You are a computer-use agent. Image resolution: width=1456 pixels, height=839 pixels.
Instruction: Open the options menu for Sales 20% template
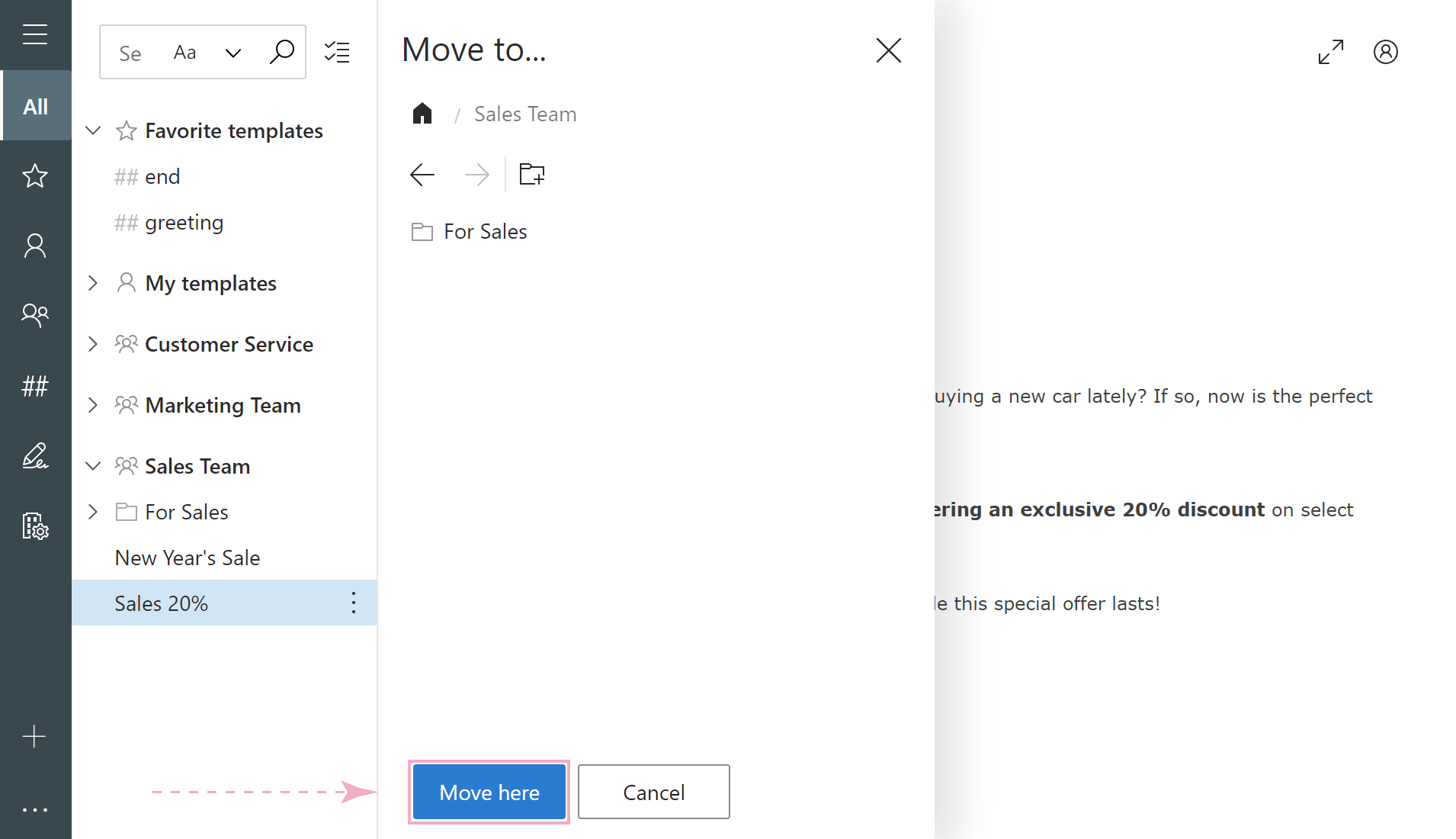tap(353, 603)
